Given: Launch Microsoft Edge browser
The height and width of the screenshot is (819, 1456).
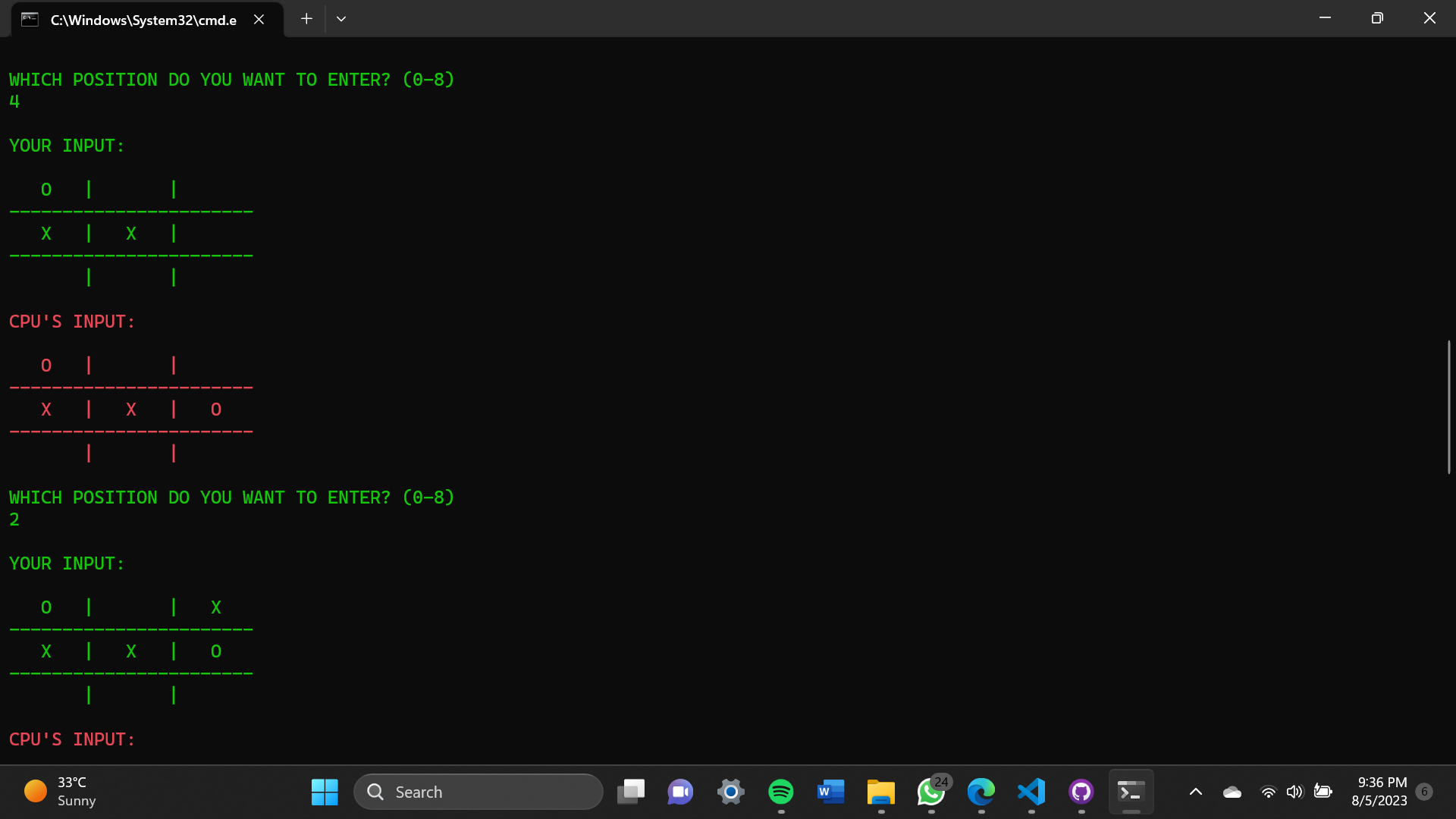Looking at the screenshot, I should pyautogui.click(x=981, y=792).
